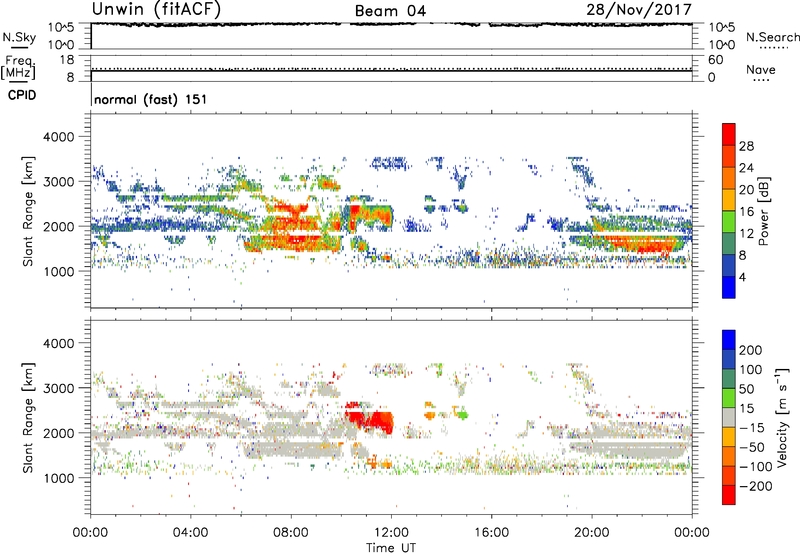Click the "Velocity [m s-1]" colorbar title
Screen dimensions: 800x554
coord(782,417)
